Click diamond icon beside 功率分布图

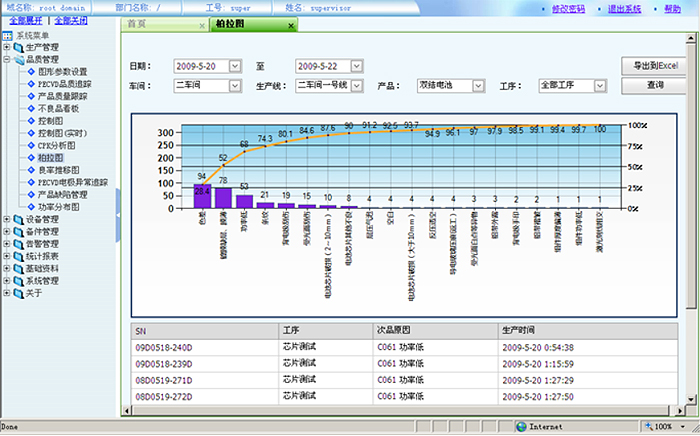coord(31,207)
